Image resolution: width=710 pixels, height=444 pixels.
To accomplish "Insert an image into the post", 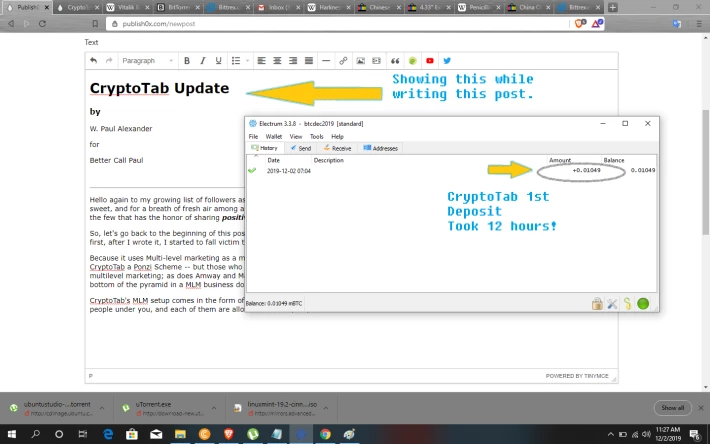I will (x=360, y=61).
